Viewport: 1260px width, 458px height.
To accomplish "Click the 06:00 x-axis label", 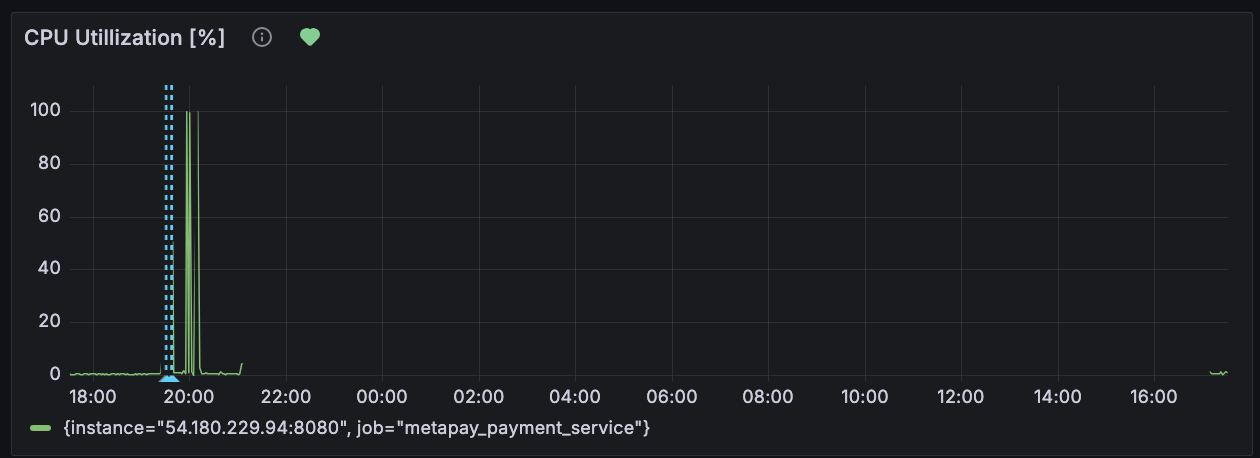I will pyautogui.click(x=671, y=397).
